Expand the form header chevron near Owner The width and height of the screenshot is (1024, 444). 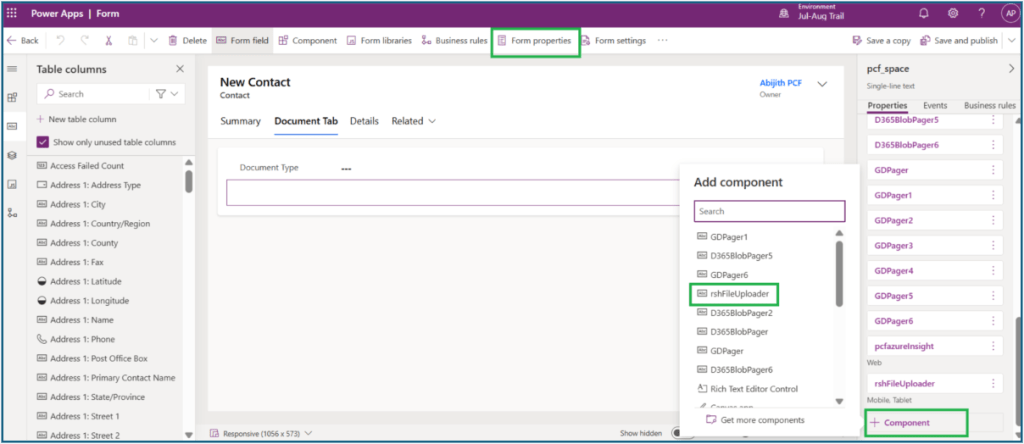pos(822,86)
